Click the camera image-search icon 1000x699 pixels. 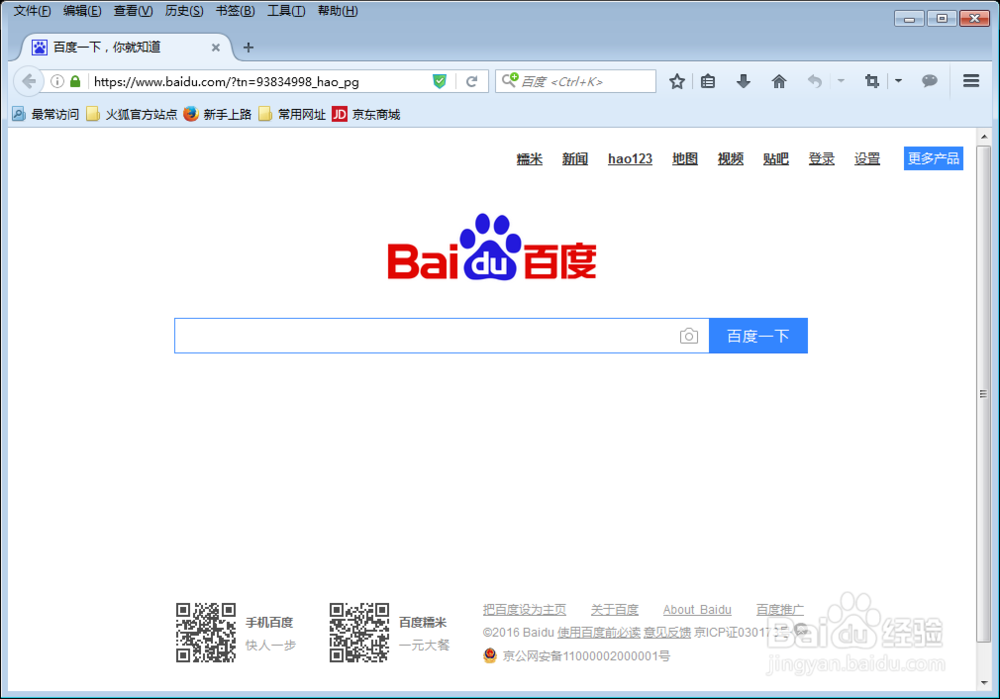689,335
